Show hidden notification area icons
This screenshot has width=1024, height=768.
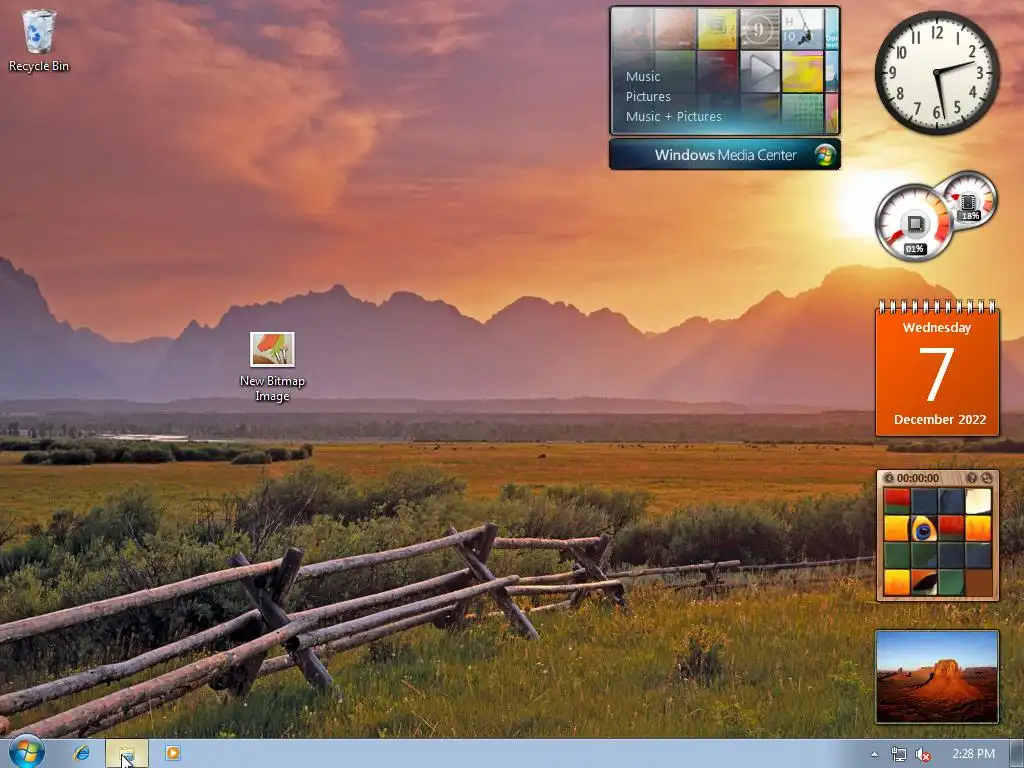click(874, 754)
